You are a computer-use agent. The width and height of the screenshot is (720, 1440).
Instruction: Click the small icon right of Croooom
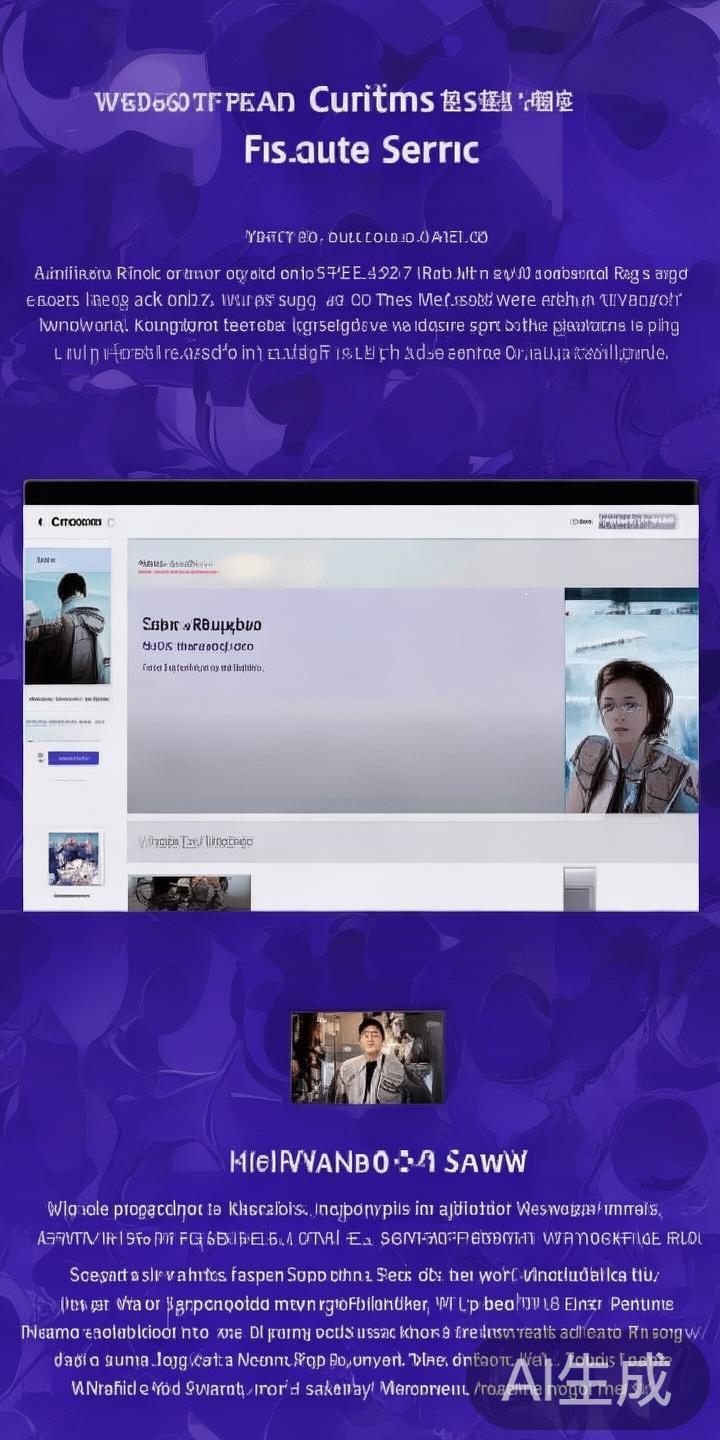tap(111, 522)
